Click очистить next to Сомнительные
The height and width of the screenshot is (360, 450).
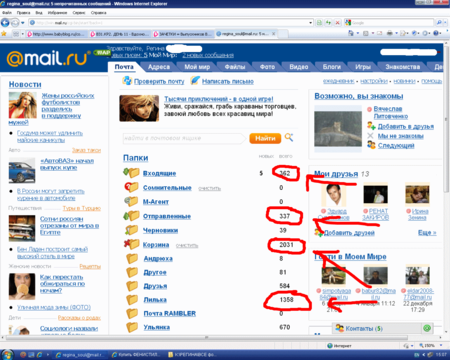[209, 188]
